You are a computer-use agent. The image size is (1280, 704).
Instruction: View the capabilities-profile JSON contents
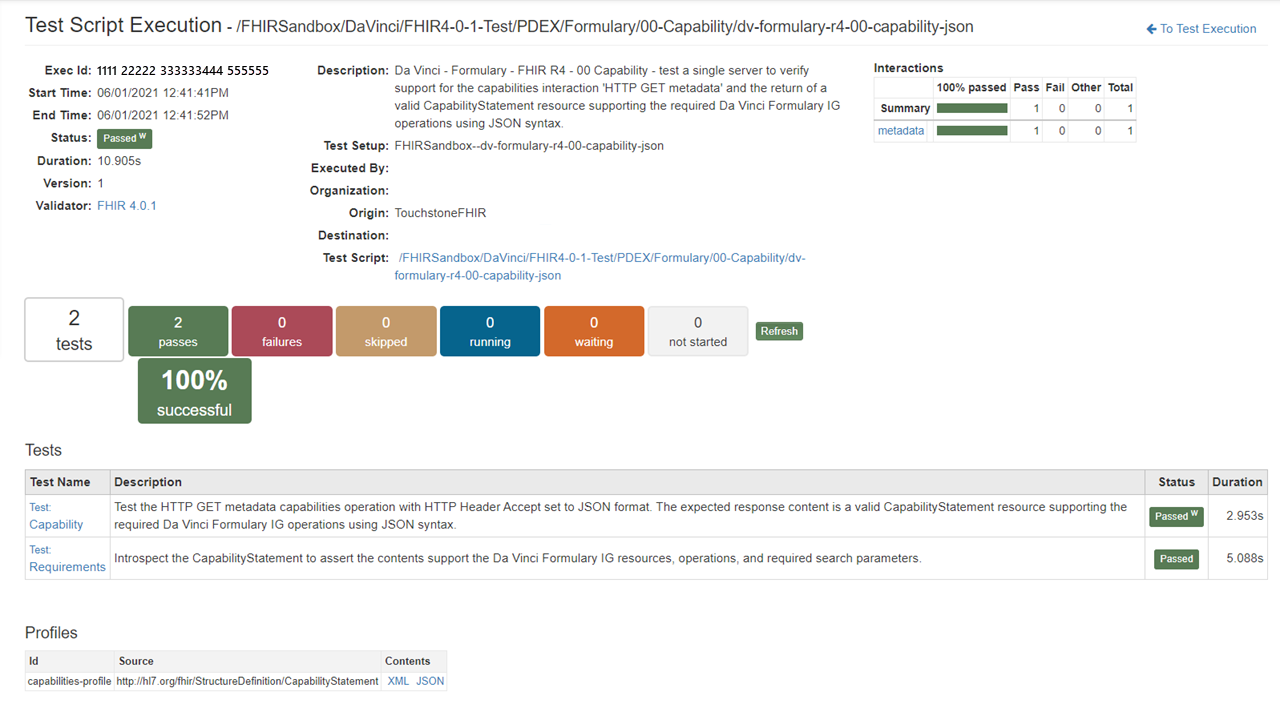[430, 681]
